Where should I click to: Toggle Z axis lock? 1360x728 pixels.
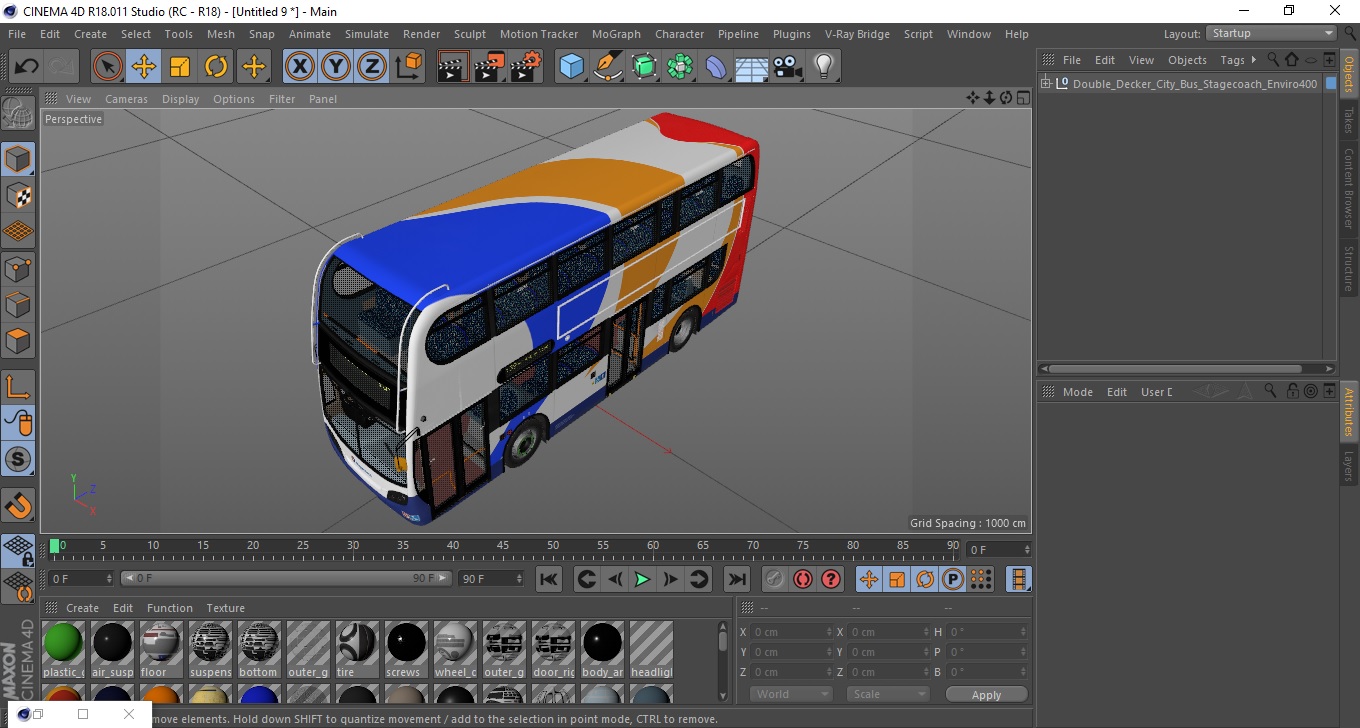tap(372, 67)
